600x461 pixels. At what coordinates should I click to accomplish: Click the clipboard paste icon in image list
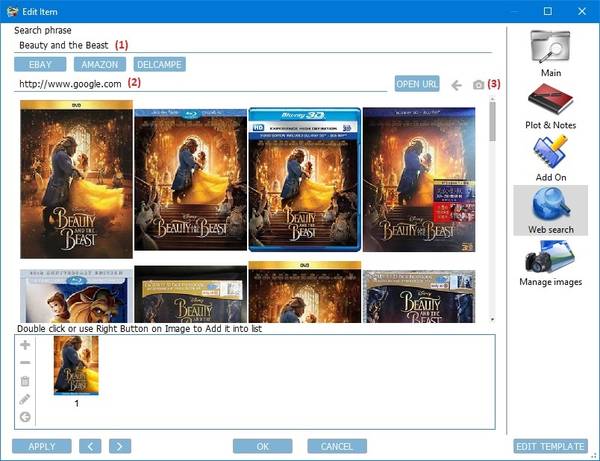25,381
